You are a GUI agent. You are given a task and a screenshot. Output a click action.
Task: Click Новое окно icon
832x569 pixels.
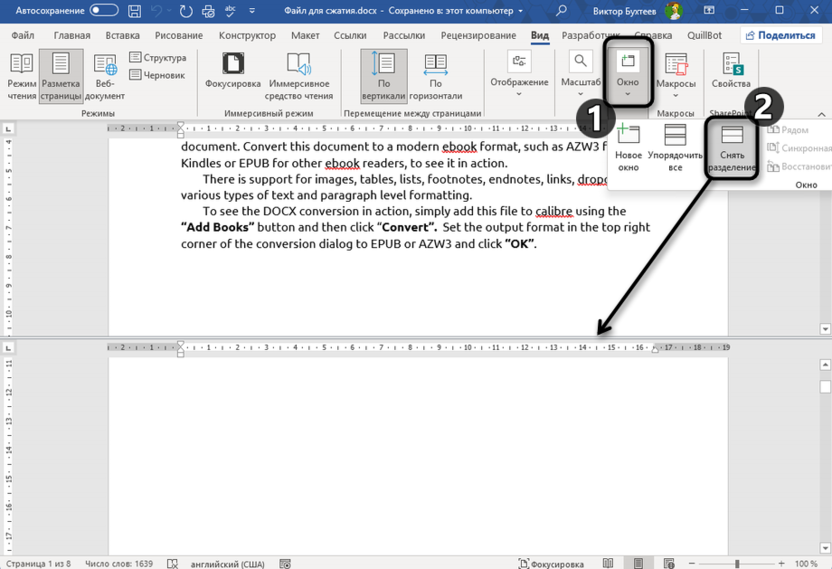point(628,148)
